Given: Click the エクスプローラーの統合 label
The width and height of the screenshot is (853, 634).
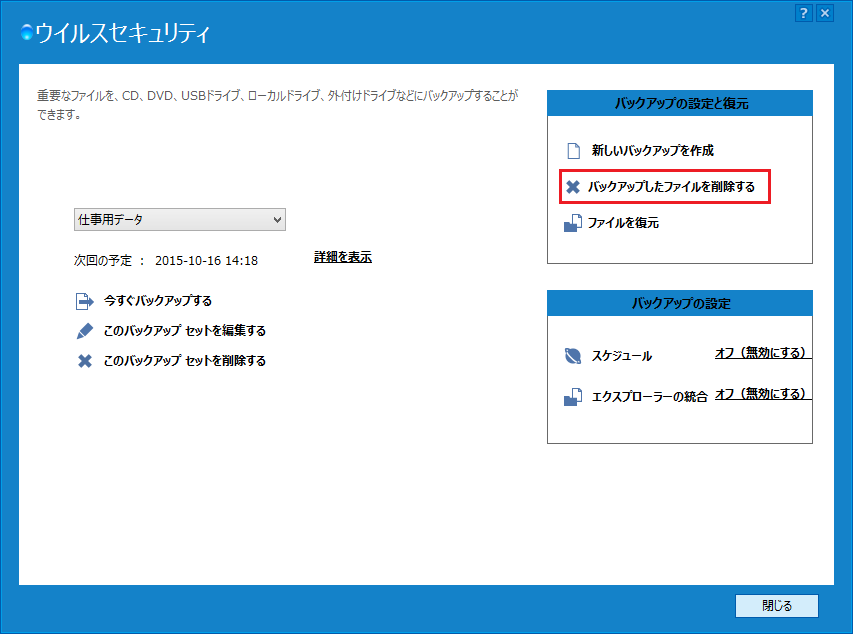Looking at the screenshot, I should (x=650, y=397).
